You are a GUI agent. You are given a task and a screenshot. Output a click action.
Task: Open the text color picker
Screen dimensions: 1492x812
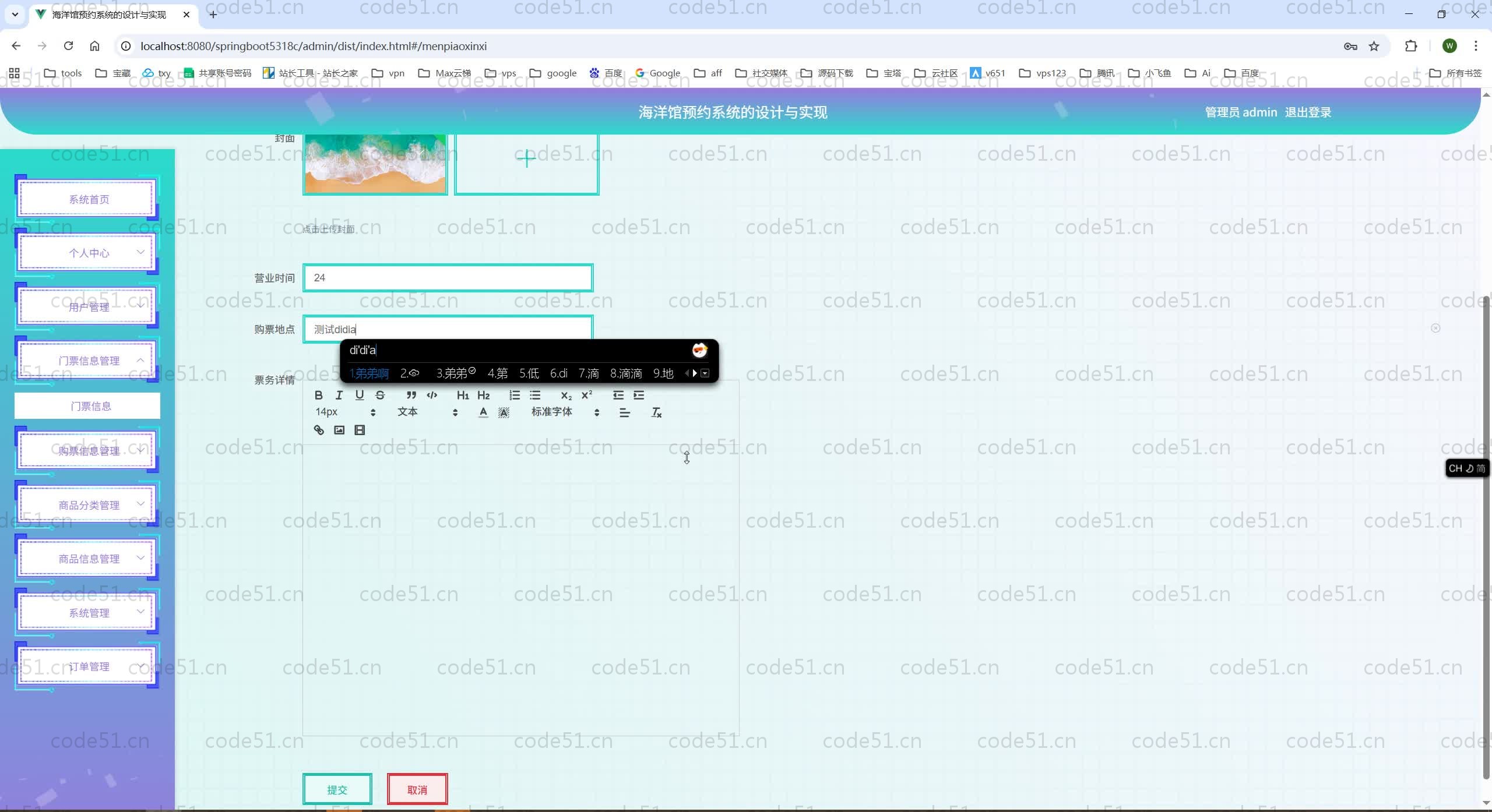(x=483, y=412)
